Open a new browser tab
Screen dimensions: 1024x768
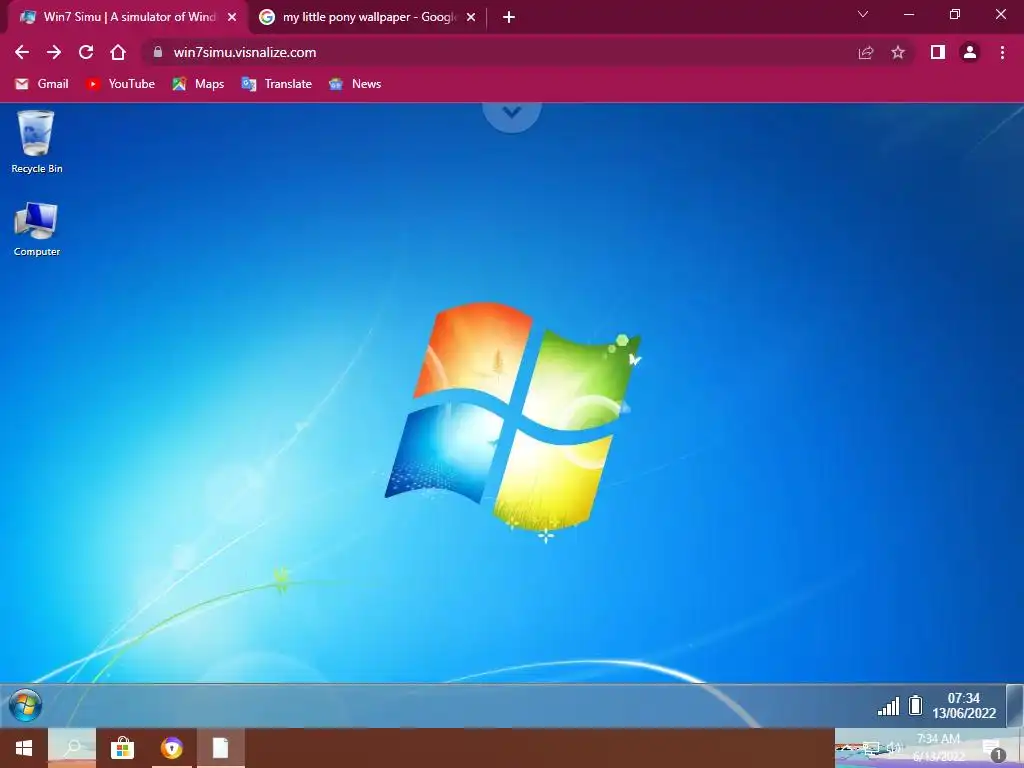[509, 17]
